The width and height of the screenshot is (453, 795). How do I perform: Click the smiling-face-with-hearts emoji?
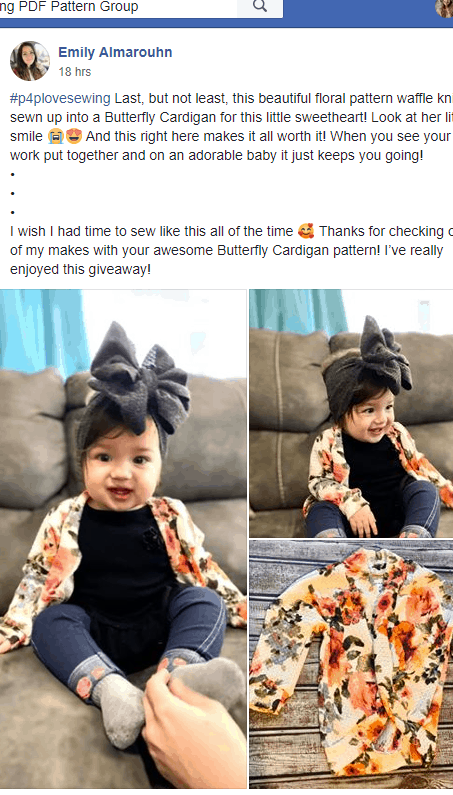pyautogui.click(x=306, y=231)
